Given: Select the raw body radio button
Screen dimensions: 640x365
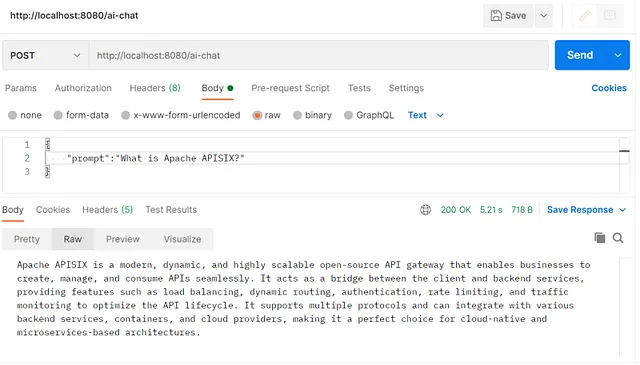Looking at the screenshot, I should pyautogui.click(x=257, y=116).
